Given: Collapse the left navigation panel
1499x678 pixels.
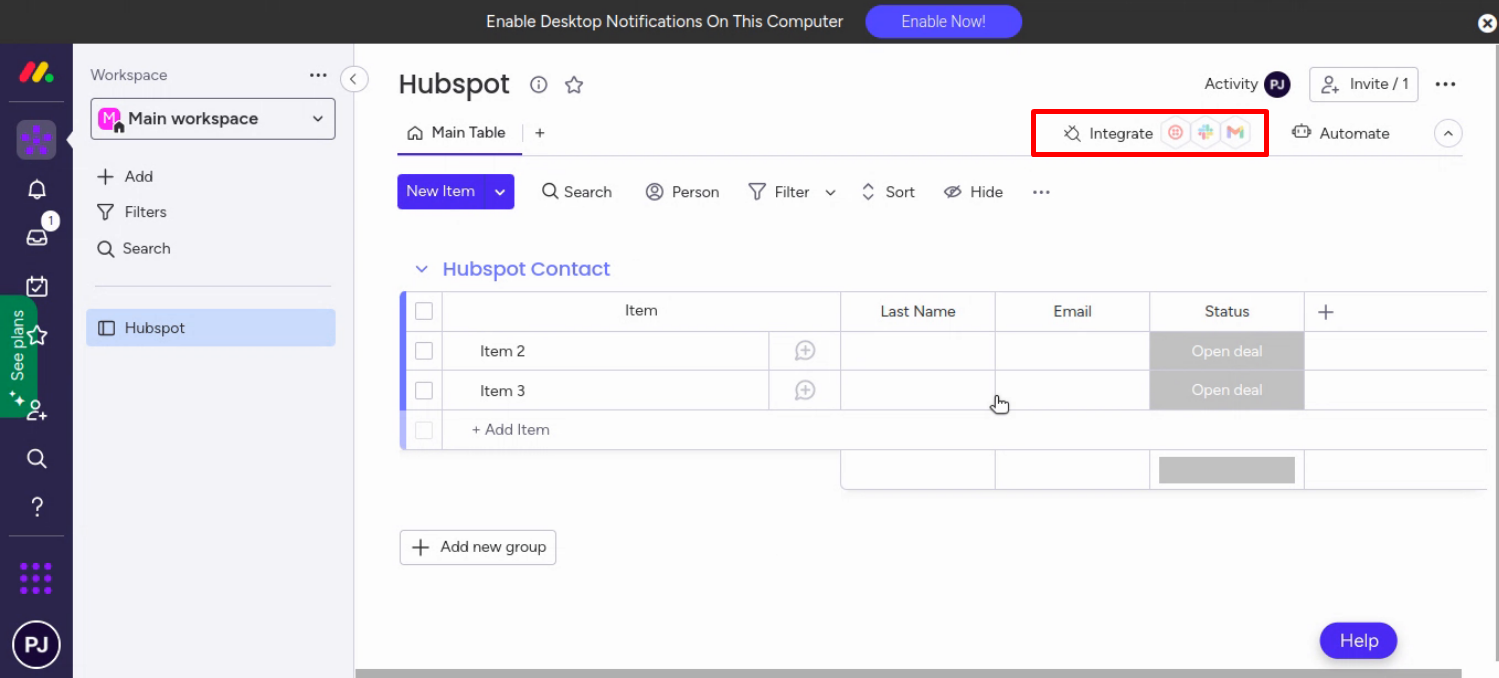Looking at the screenshot, I should (x=354, y=79).
